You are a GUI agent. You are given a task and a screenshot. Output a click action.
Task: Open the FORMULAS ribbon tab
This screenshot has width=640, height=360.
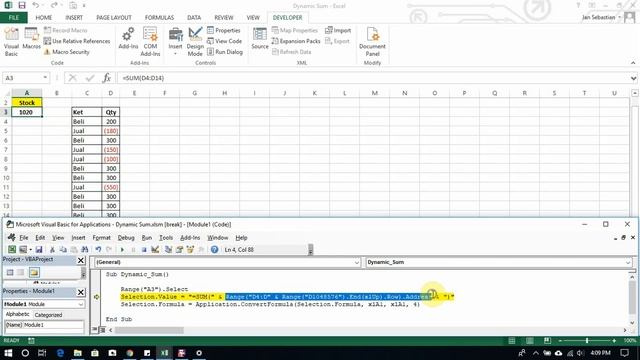(x=159, y=18)
